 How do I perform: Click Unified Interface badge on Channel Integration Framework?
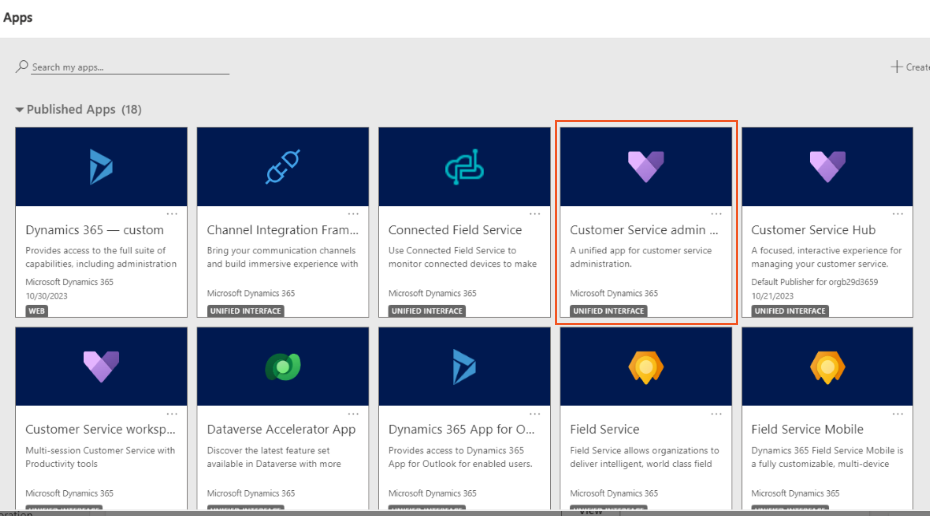246,311
